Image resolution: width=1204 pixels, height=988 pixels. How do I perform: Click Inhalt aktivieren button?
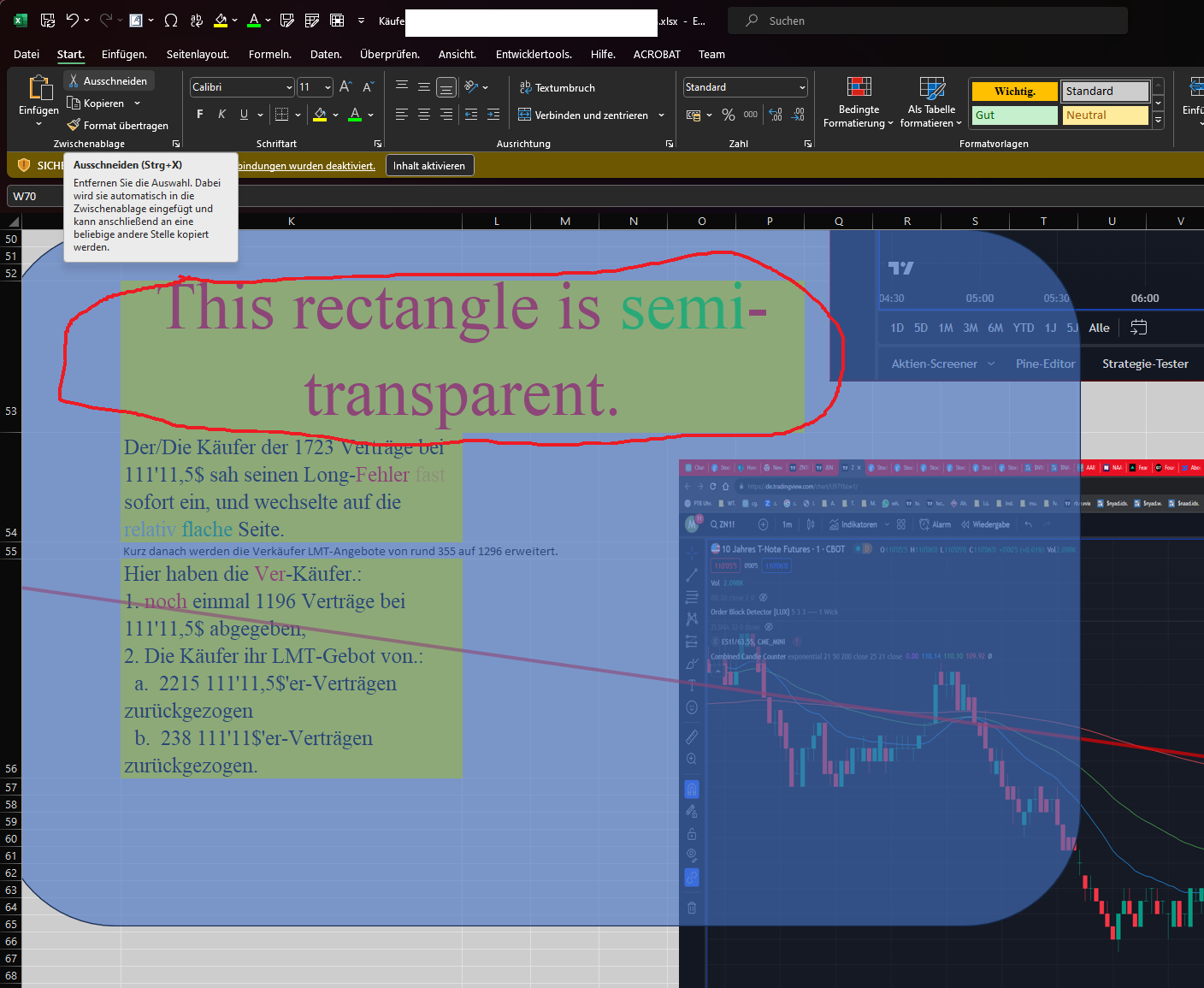[429, 165]
